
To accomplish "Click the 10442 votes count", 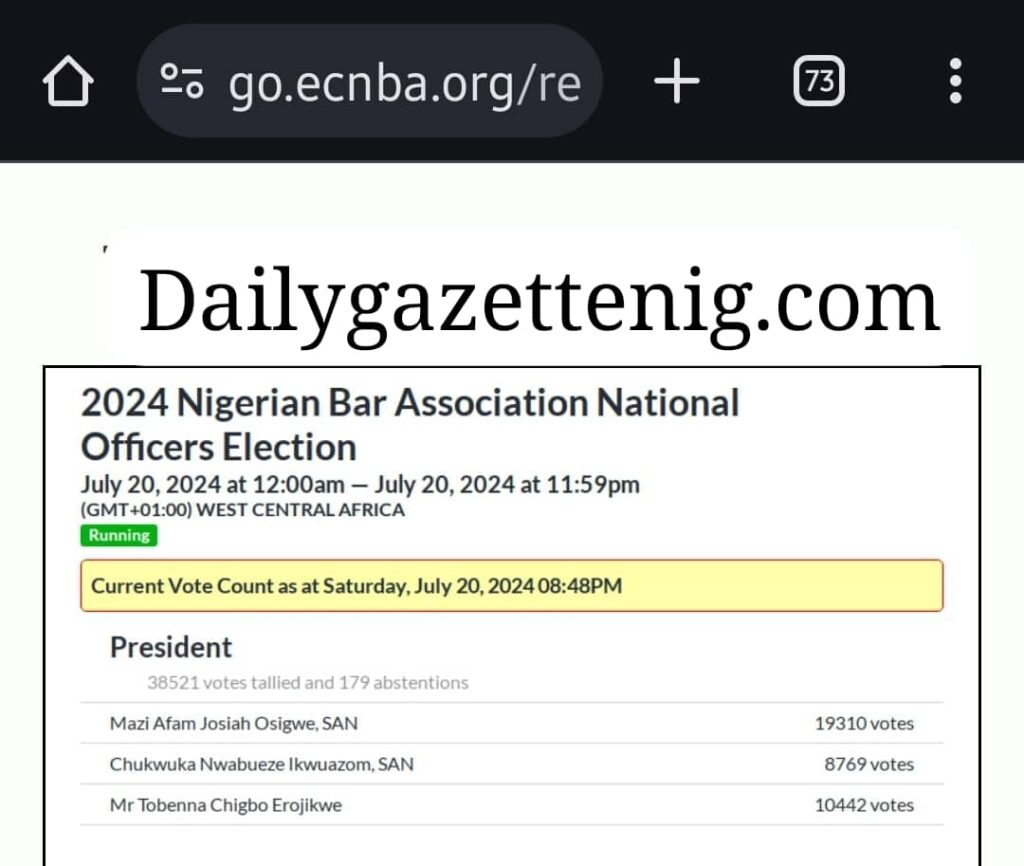I will pyautogui.click(x=863, y=805).
